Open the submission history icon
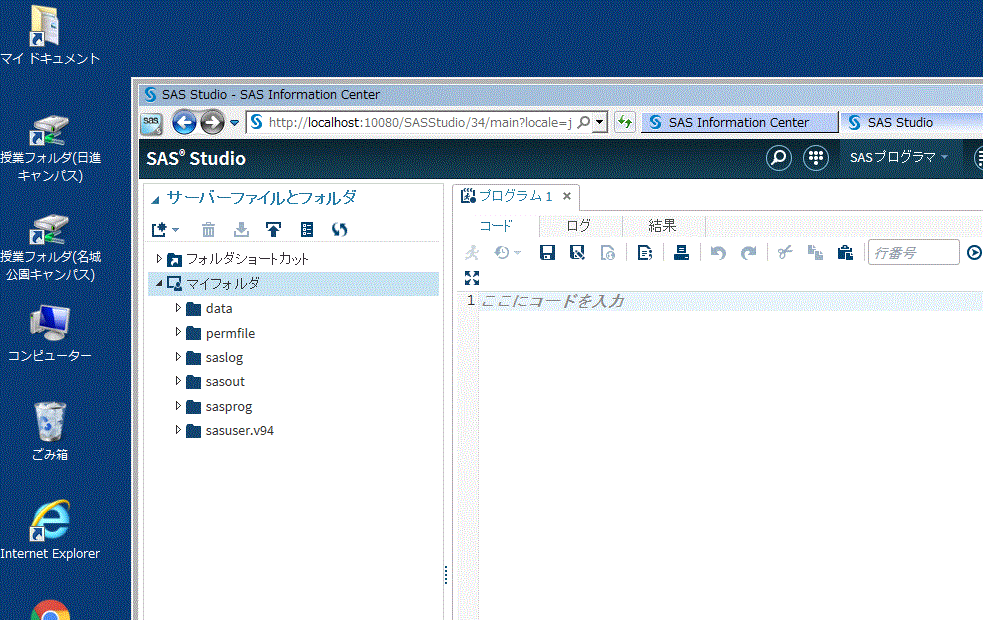The height and width of the screenshot is (620, 983). [x=507, y=253]
